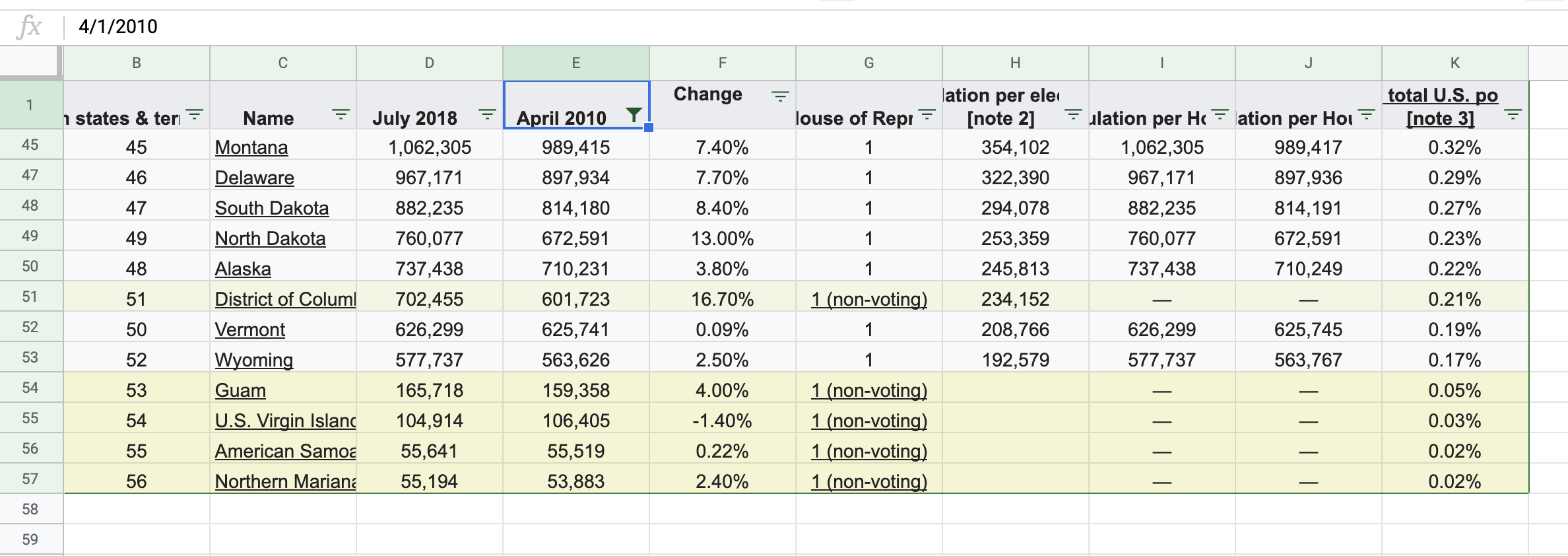Open the North Dakota link
The width and height of the screenshot is (1568, 556).
[271, 238]
